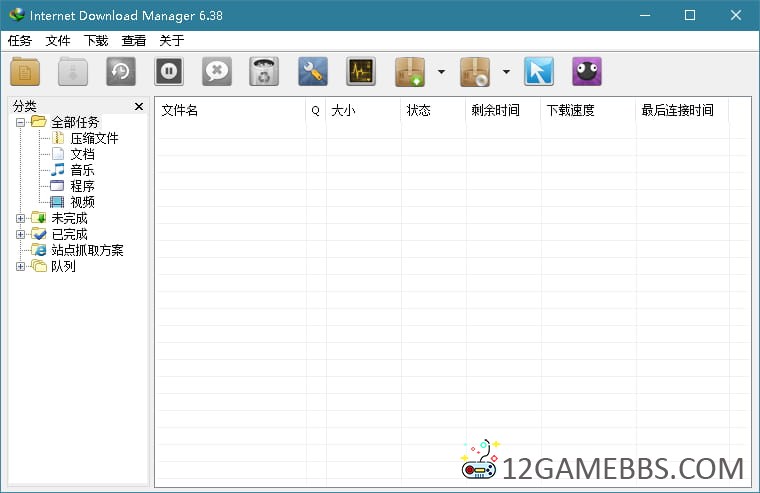Select the 程序 category
The width and height of the screenshot is (760, 493).
[x=82, y=186]
